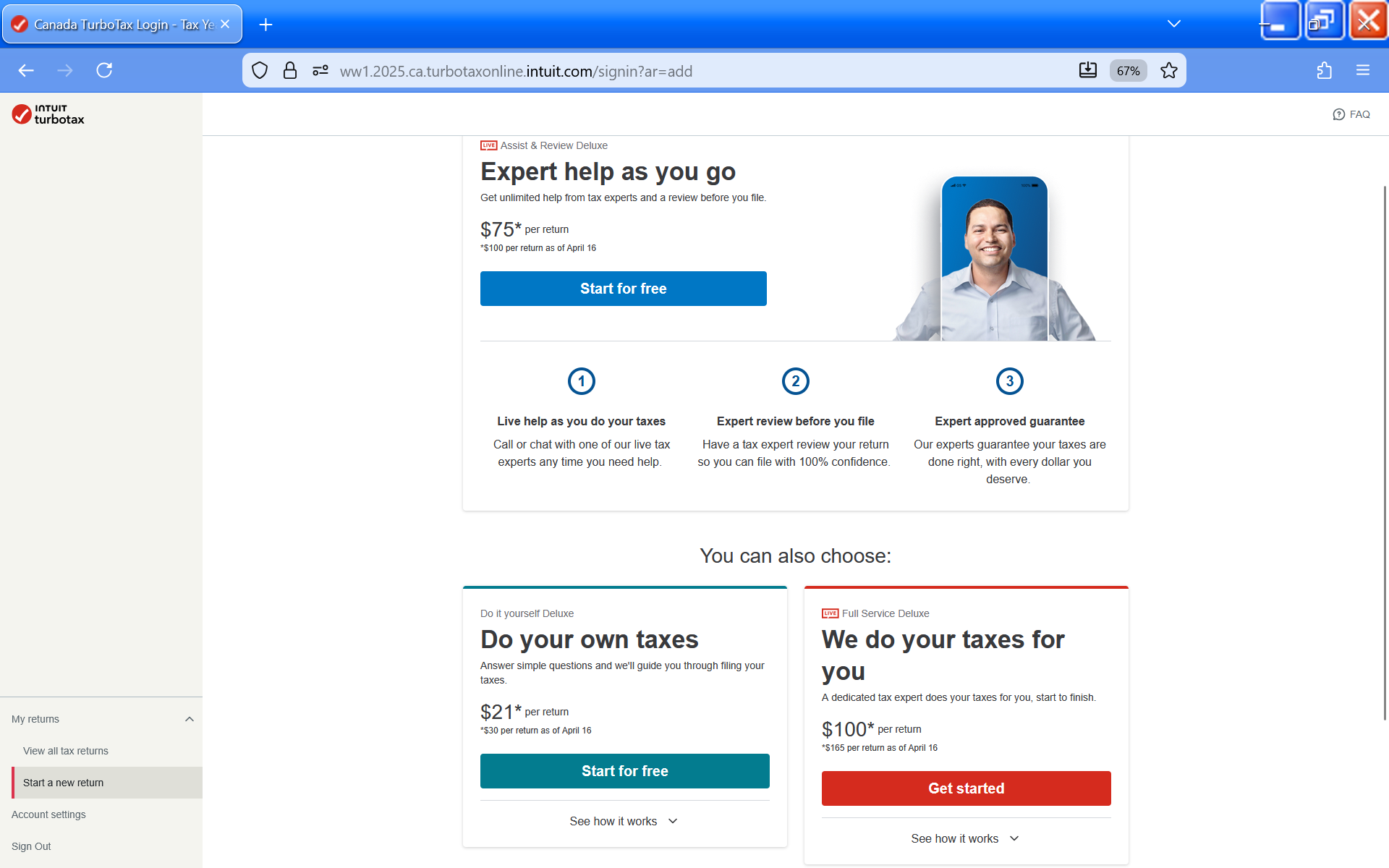Click Start for free under Expert help

point(623,289)
